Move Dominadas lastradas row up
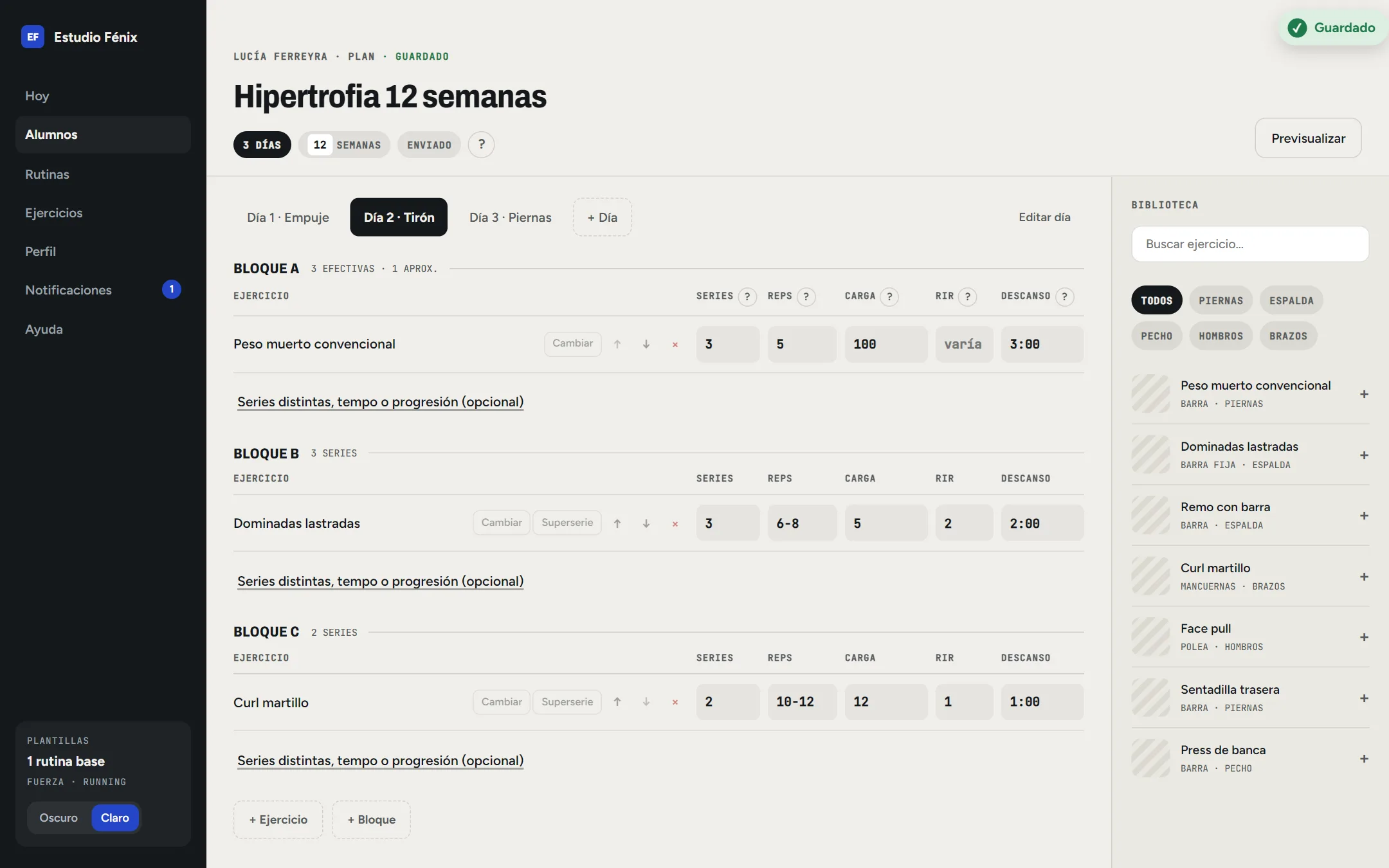This screenshot has width=1389, height=868. click(617, 523)
